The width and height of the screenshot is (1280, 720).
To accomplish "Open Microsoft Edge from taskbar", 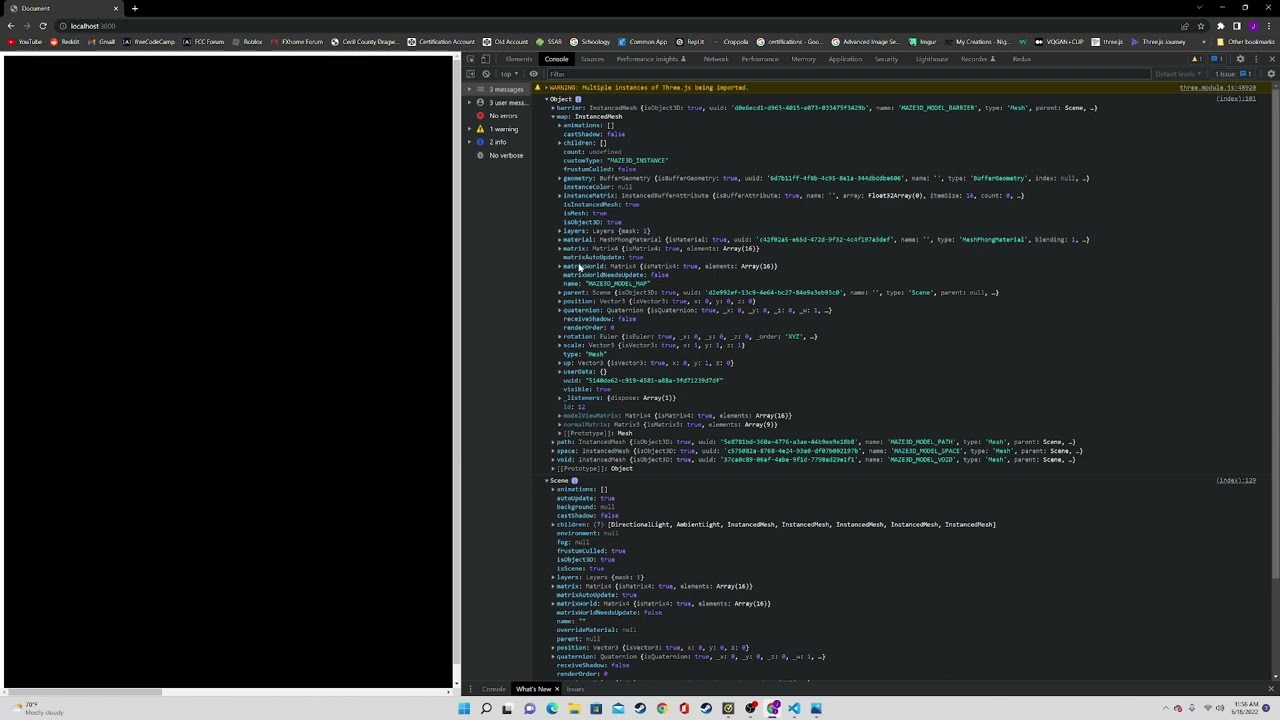I will click(x=552, y=709).
